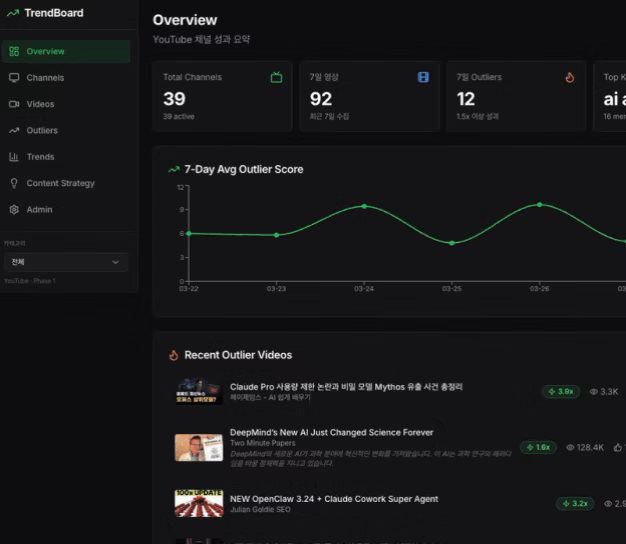
Task: Click the category dropdown chevron arrow
Action: 115,262
